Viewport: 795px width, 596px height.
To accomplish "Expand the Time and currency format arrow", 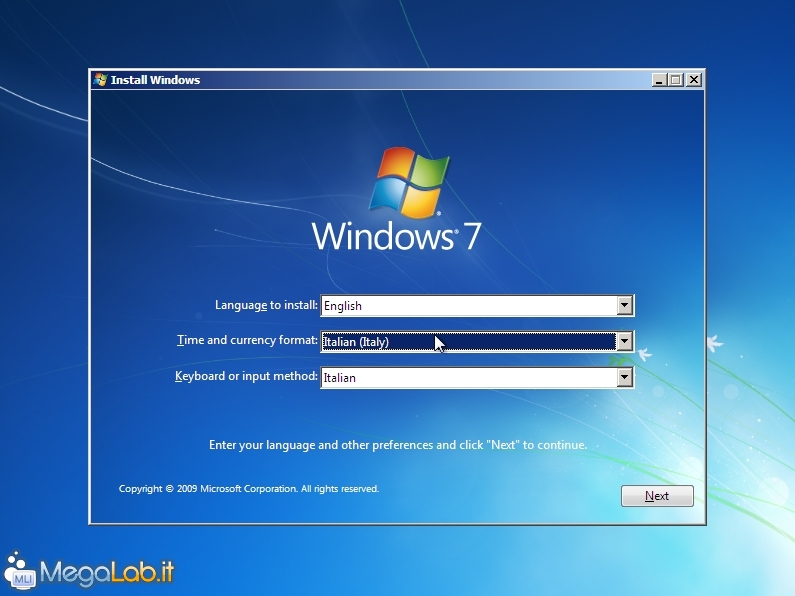I will coord(625,341).
